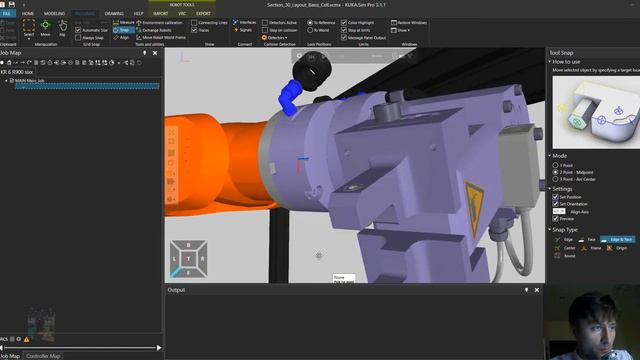Select Face snap type
Image resolution: width=640 pixels, height=360 pixels.
click(587, 240)
